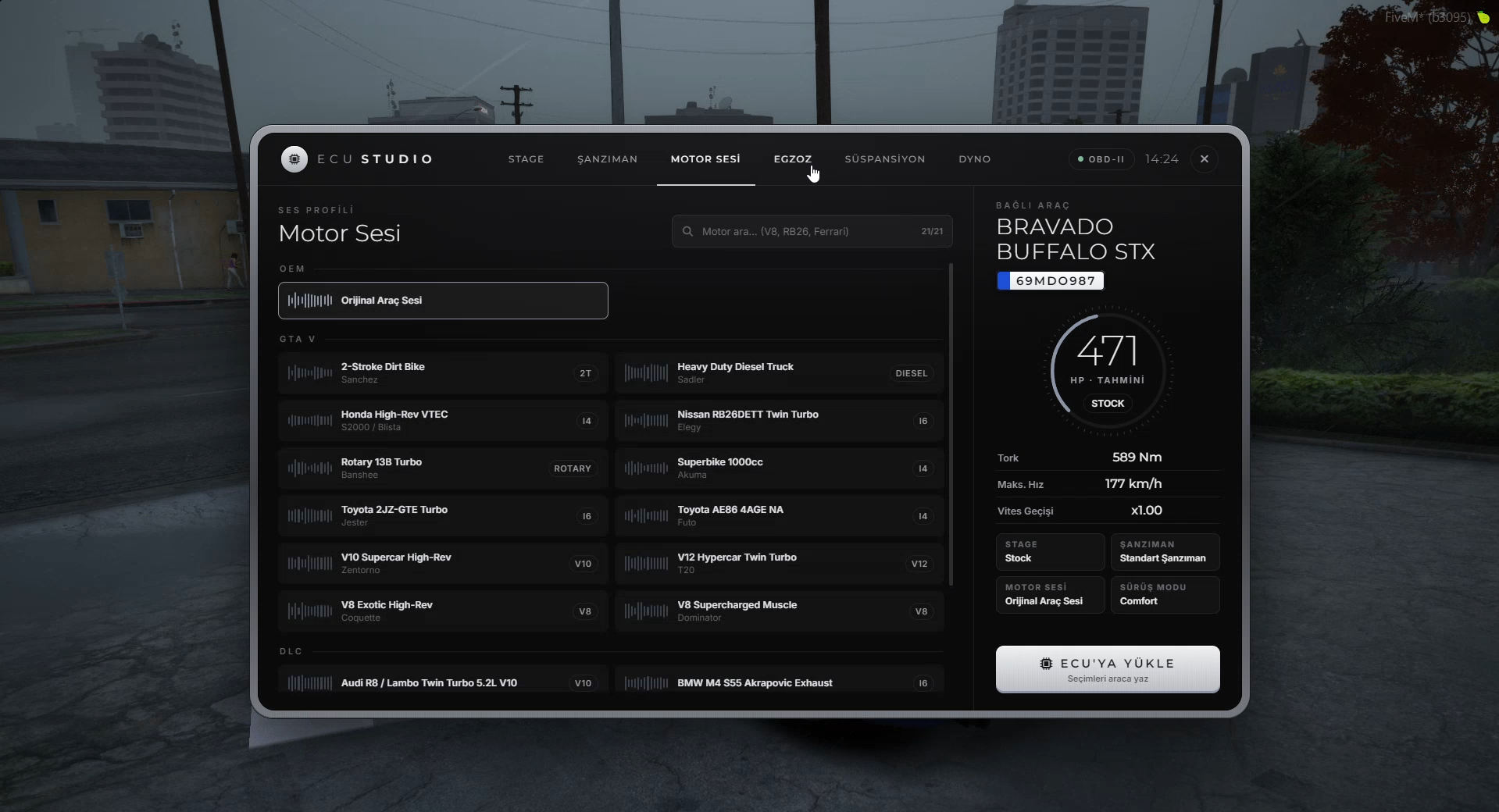Viewport: 1499px width, 812px height.
Task: Open the STAGE tab
Action: 526,158
